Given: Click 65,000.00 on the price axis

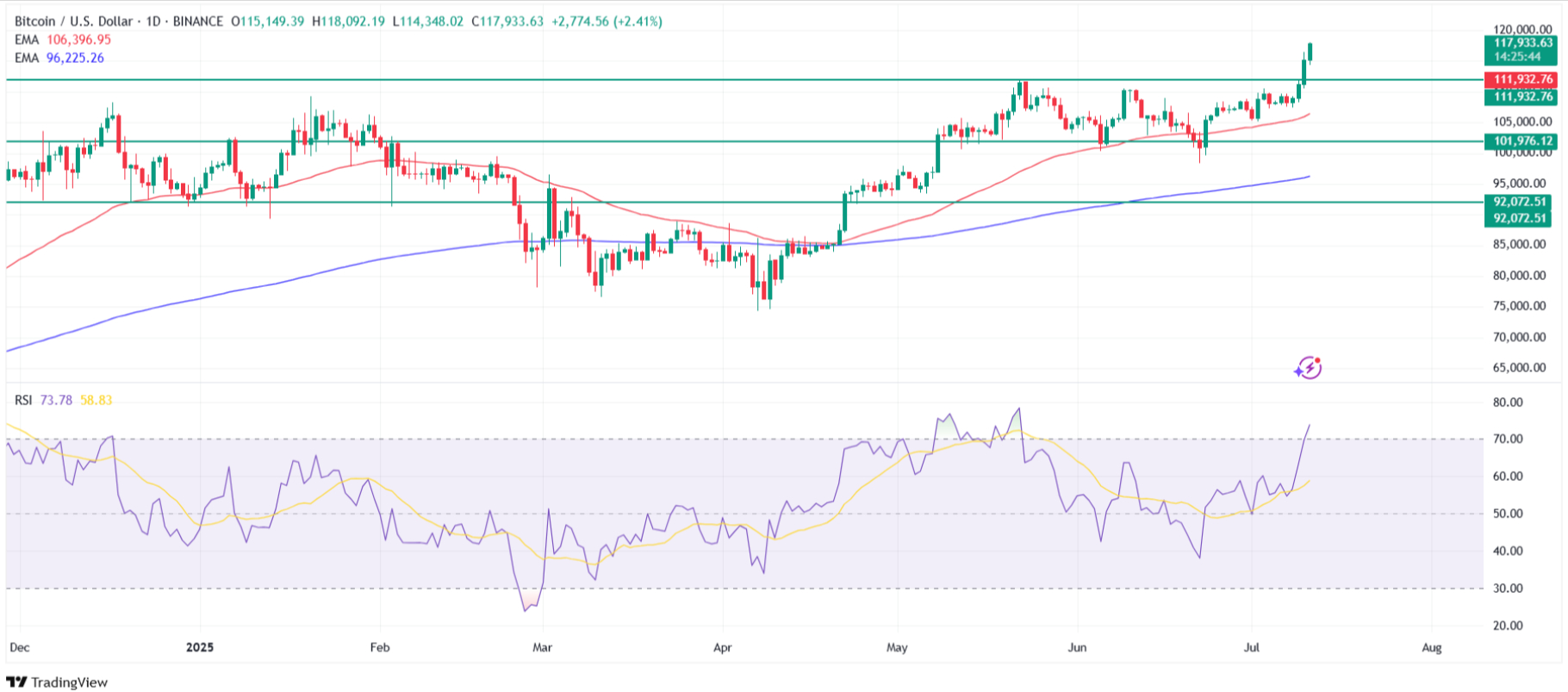Looking at the screenshot, I should coord(1520,367).
